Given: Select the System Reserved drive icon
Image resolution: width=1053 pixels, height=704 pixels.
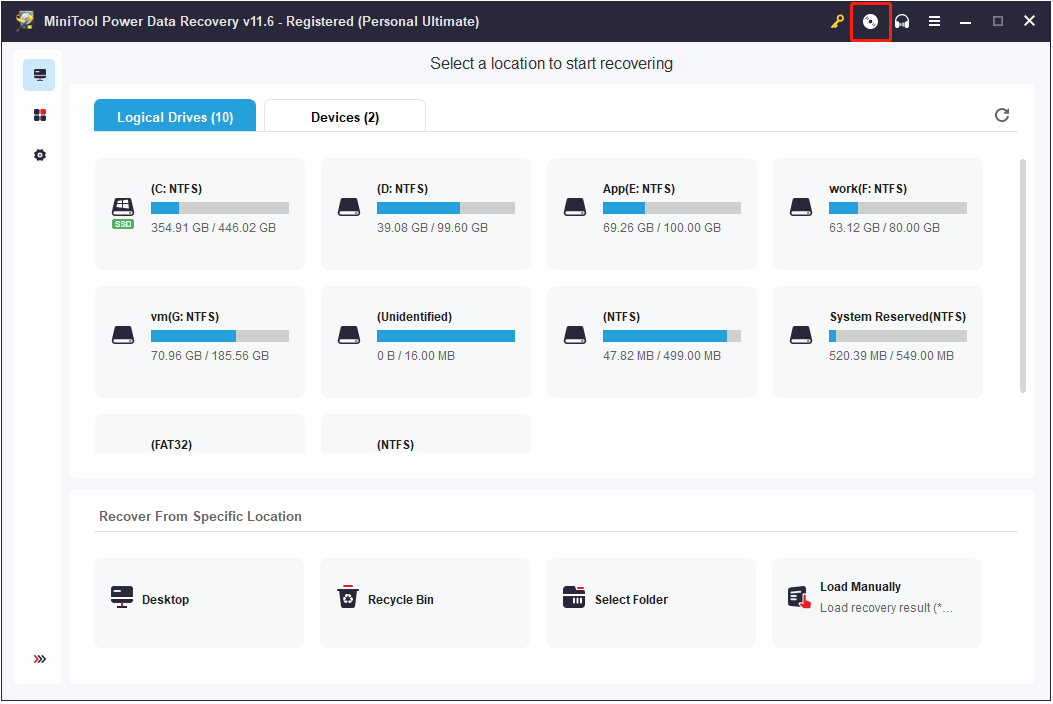Looking at the screenshot, I should [x=800, y=335].
